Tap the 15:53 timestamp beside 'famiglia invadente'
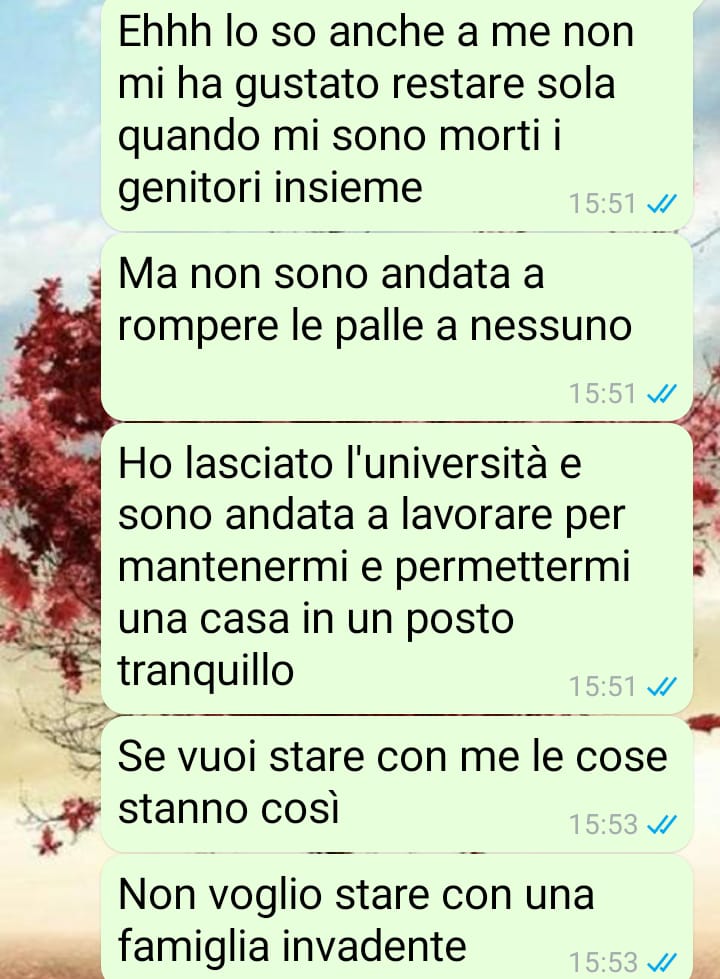 (603, 962)
